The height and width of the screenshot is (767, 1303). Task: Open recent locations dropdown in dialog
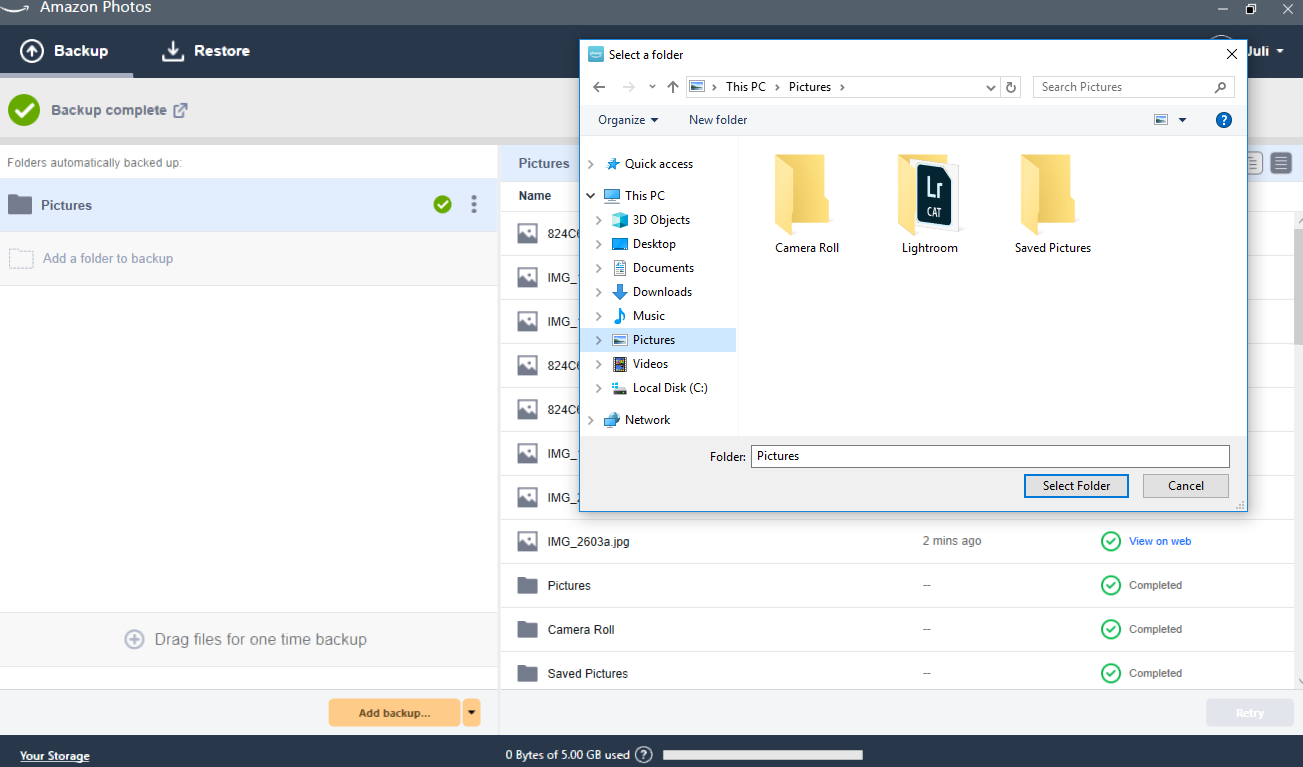652,87
